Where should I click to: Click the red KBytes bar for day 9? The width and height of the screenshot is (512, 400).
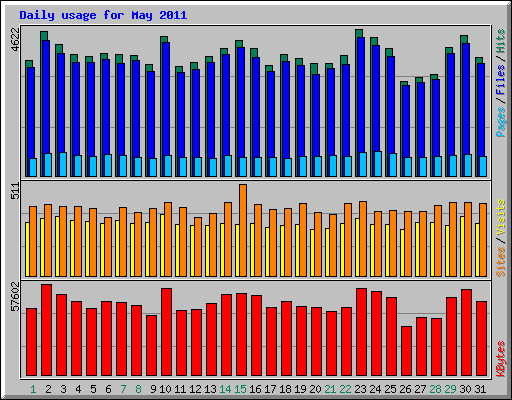pyautogui.click(x=151, y=346)
